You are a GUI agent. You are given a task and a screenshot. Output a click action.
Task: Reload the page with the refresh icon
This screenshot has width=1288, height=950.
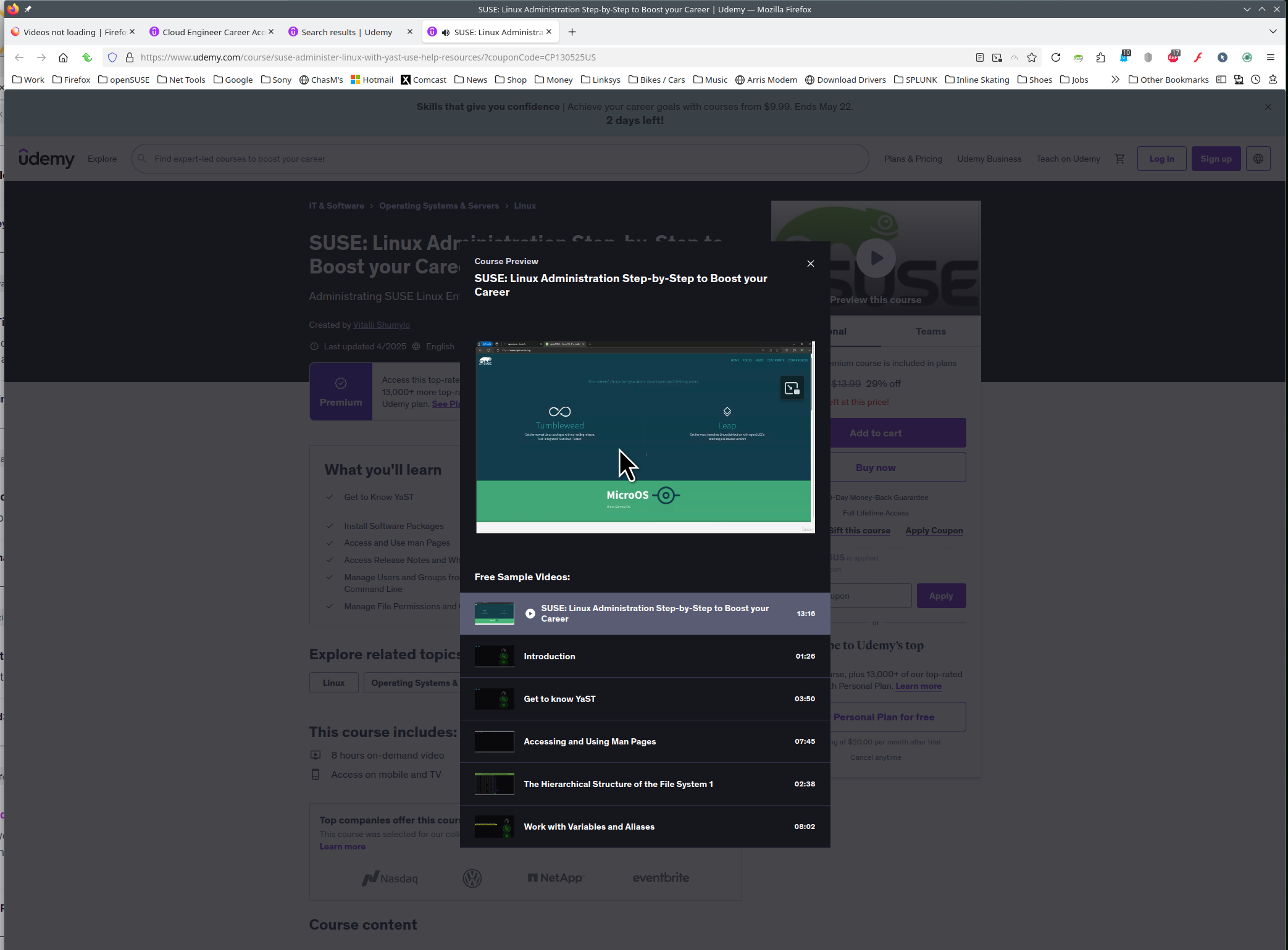tap(1056, 57)
